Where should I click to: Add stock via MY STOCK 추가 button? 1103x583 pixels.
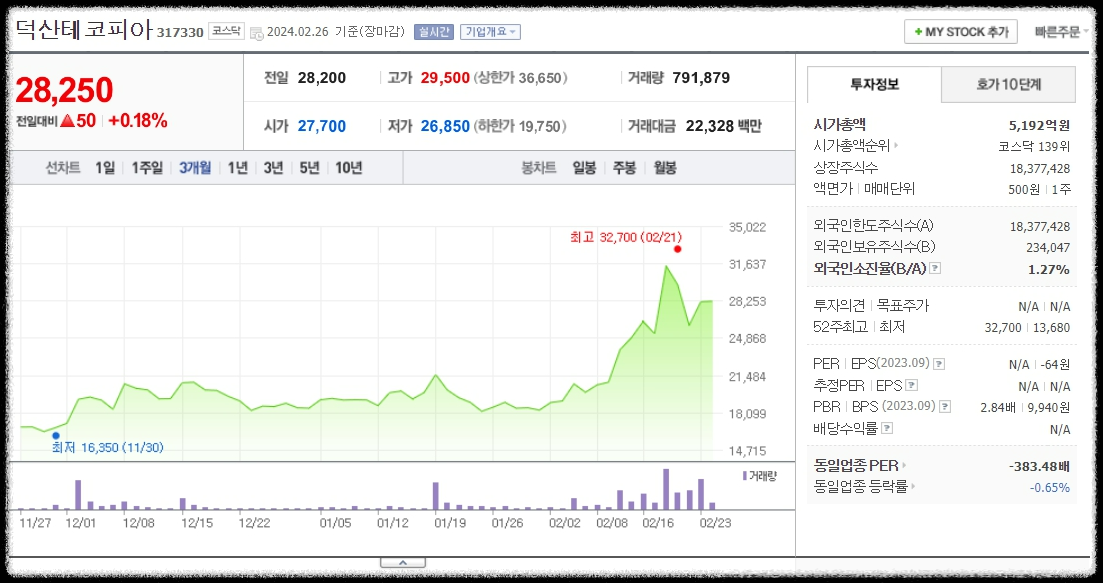[961, 32]
